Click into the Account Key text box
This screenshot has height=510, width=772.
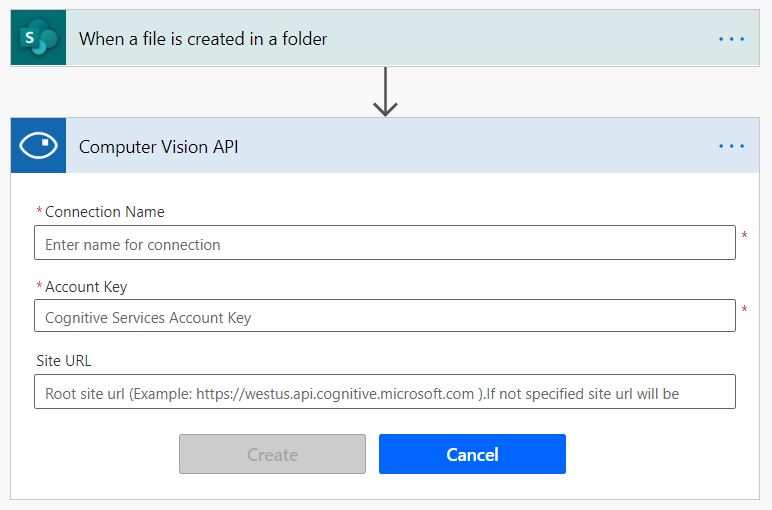coord(384,317)
